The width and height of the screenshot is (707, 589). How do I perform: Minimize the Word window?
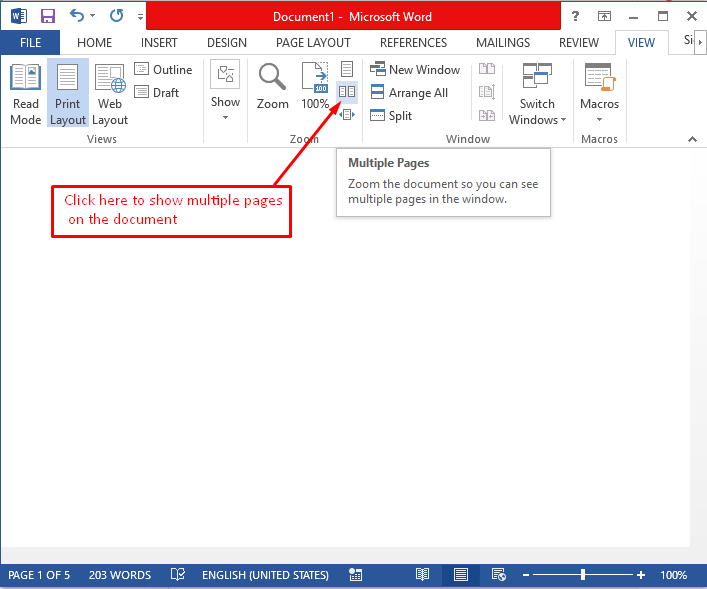click(634, 17)
